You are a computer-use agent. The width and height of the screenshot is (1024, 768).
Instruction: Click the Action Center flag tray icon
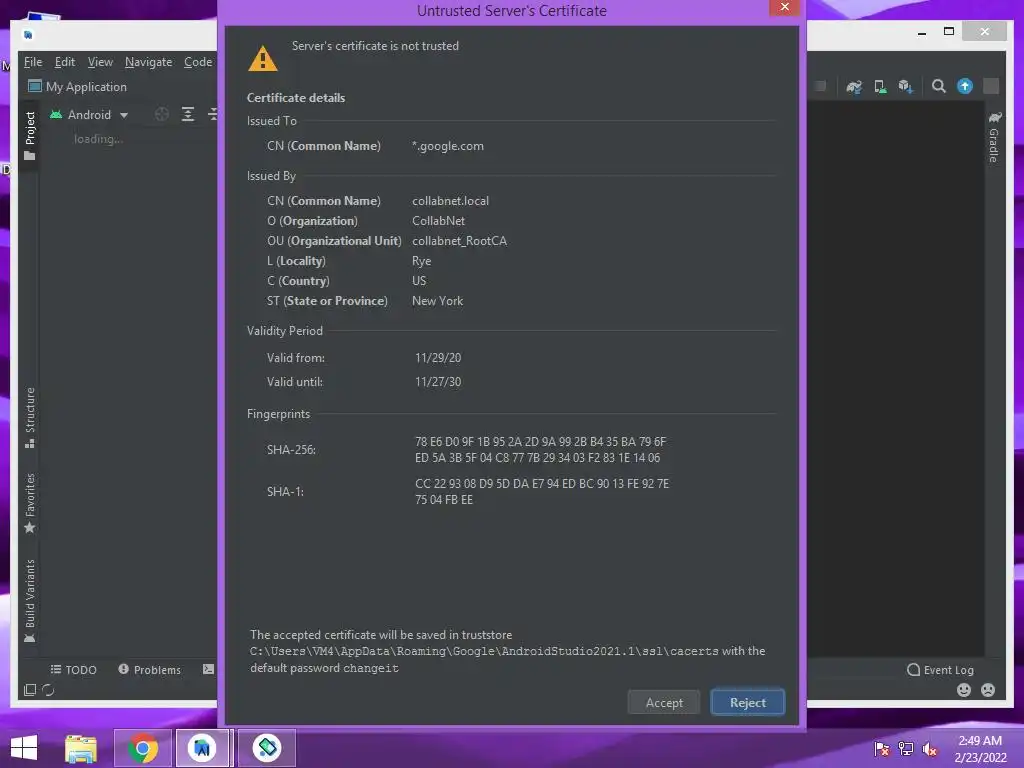tap(882, 749)
